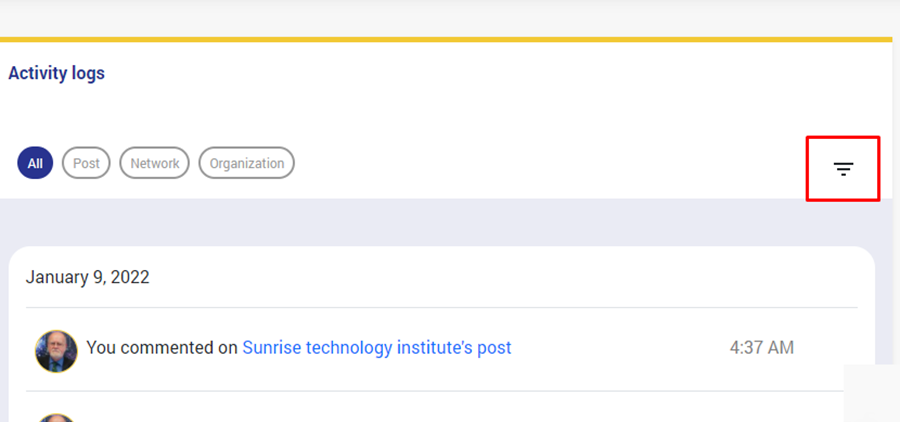This screenshot has width=900, height=422.
Task: Click the white box at bottom right corner
Action: [x=871, y=393]
